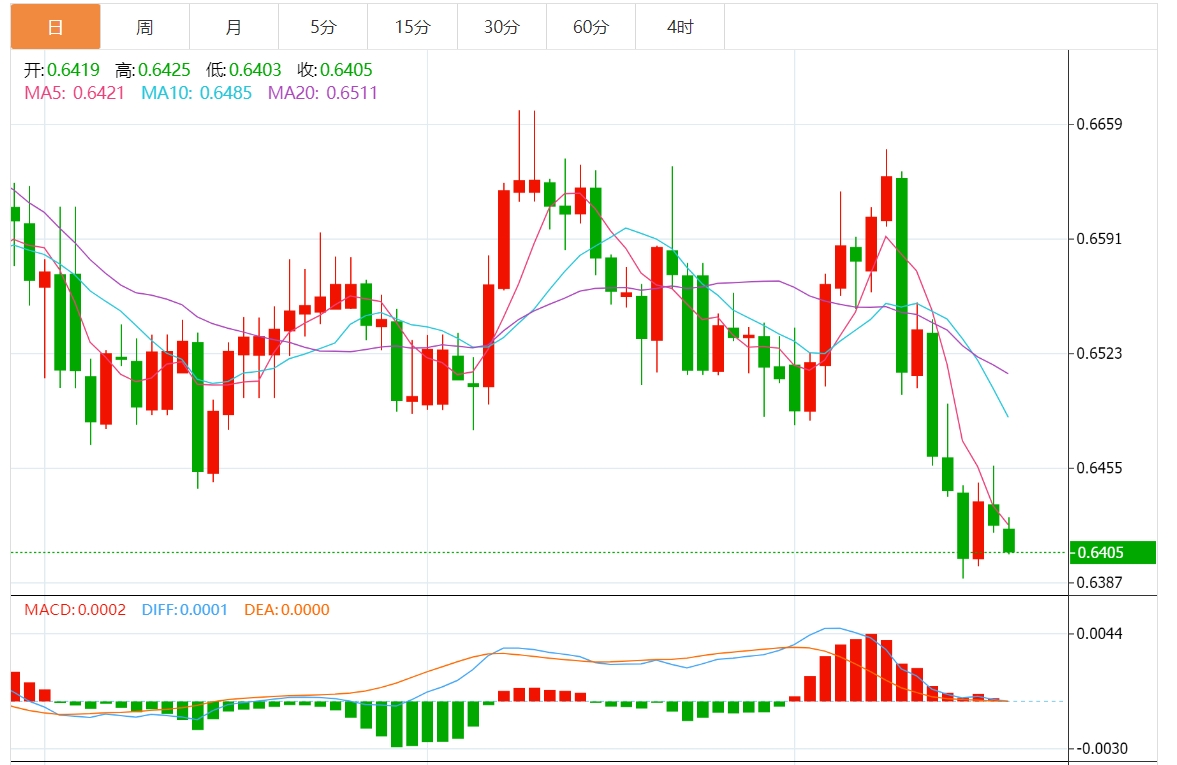Image resolution: width=1177 pixels, height=765 pixels.
Task: Click the 0.6591 price axis label
Action: [1100, 239]
